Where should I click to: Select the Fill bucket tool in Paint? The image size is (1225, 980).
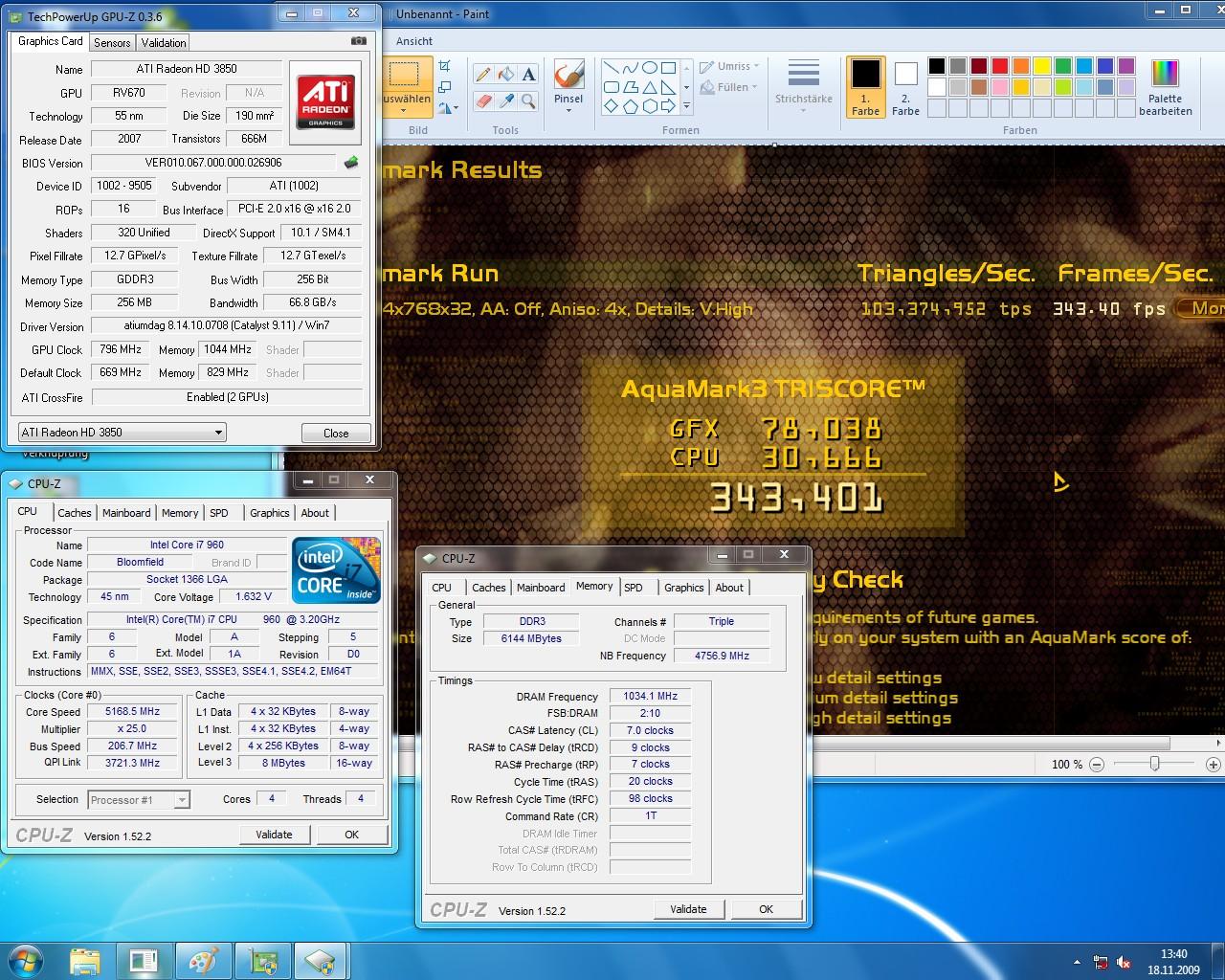coord(506,74)
